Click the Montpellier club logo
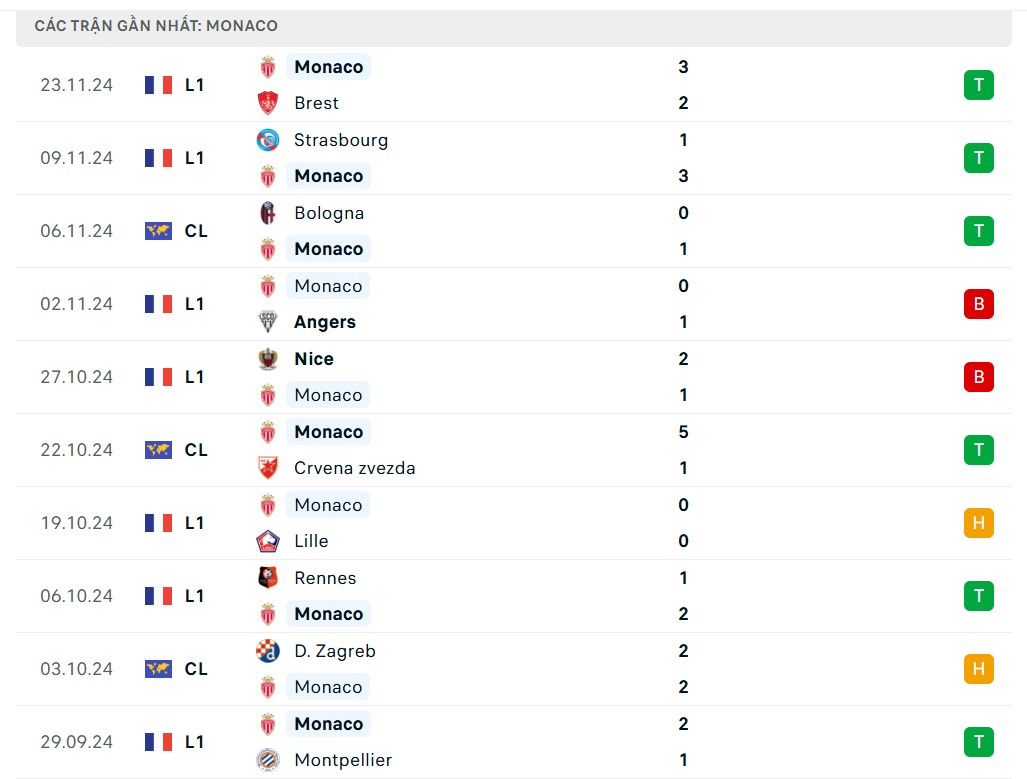Viewport: 1027px width, 779px height. 267,759
